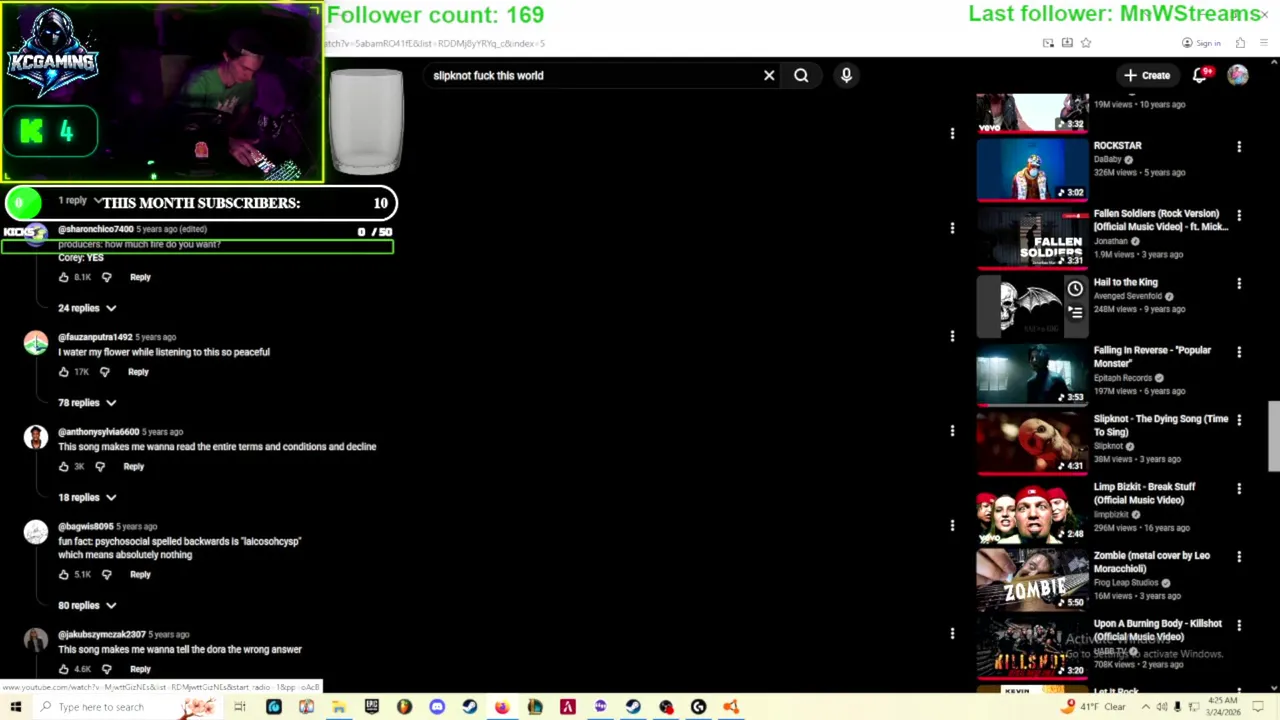
Task: Play Fallen Soldiers (Rock Version) thumbnail
Action: (1032, 238)
